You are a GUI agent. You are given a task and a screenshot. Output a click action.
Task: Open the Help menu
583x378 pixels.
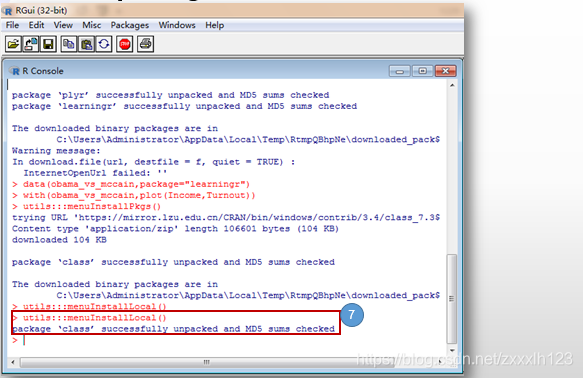pyautogui.click(x=215, y=25)
